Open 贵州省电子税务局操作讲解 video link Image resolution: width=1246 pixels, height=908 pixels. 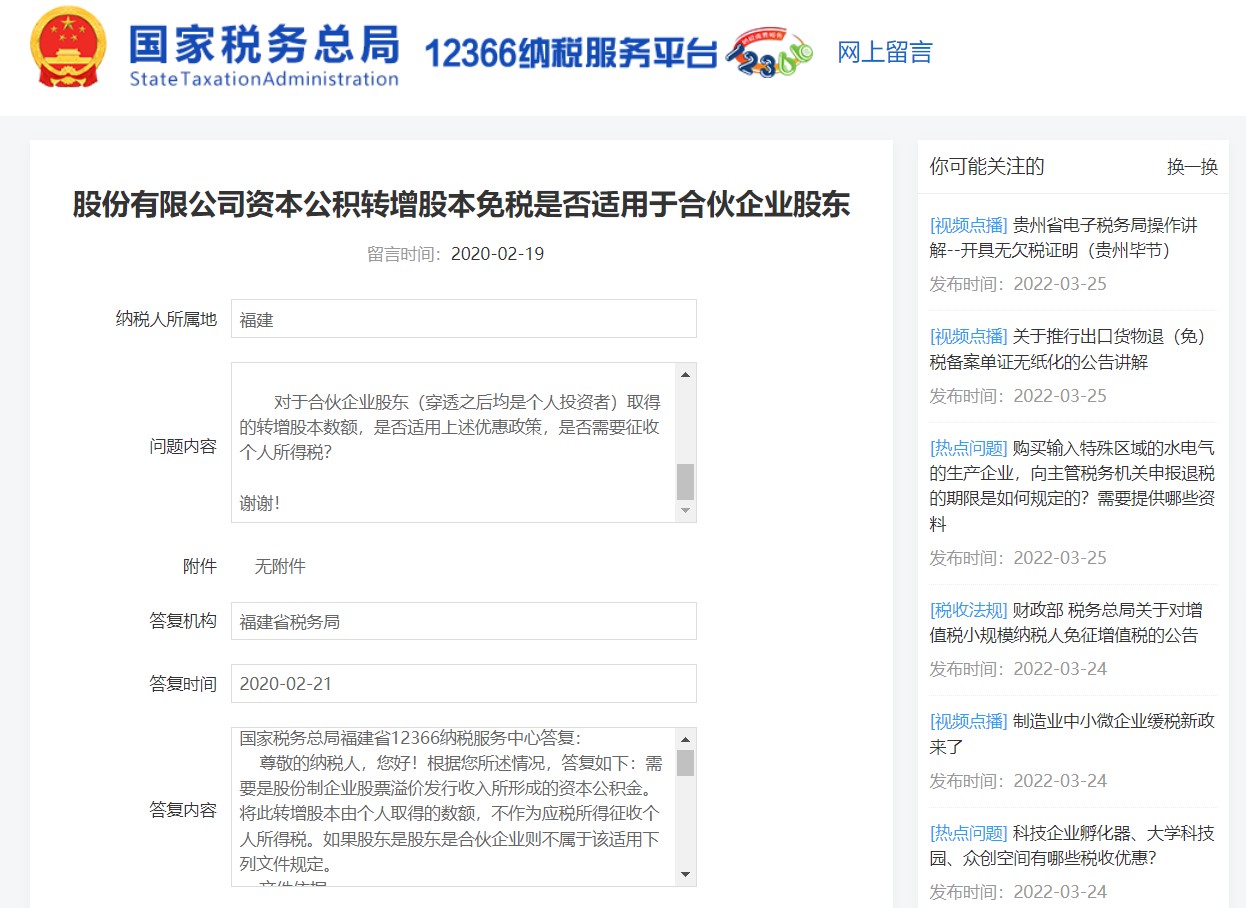click(x=1064, y=237)
